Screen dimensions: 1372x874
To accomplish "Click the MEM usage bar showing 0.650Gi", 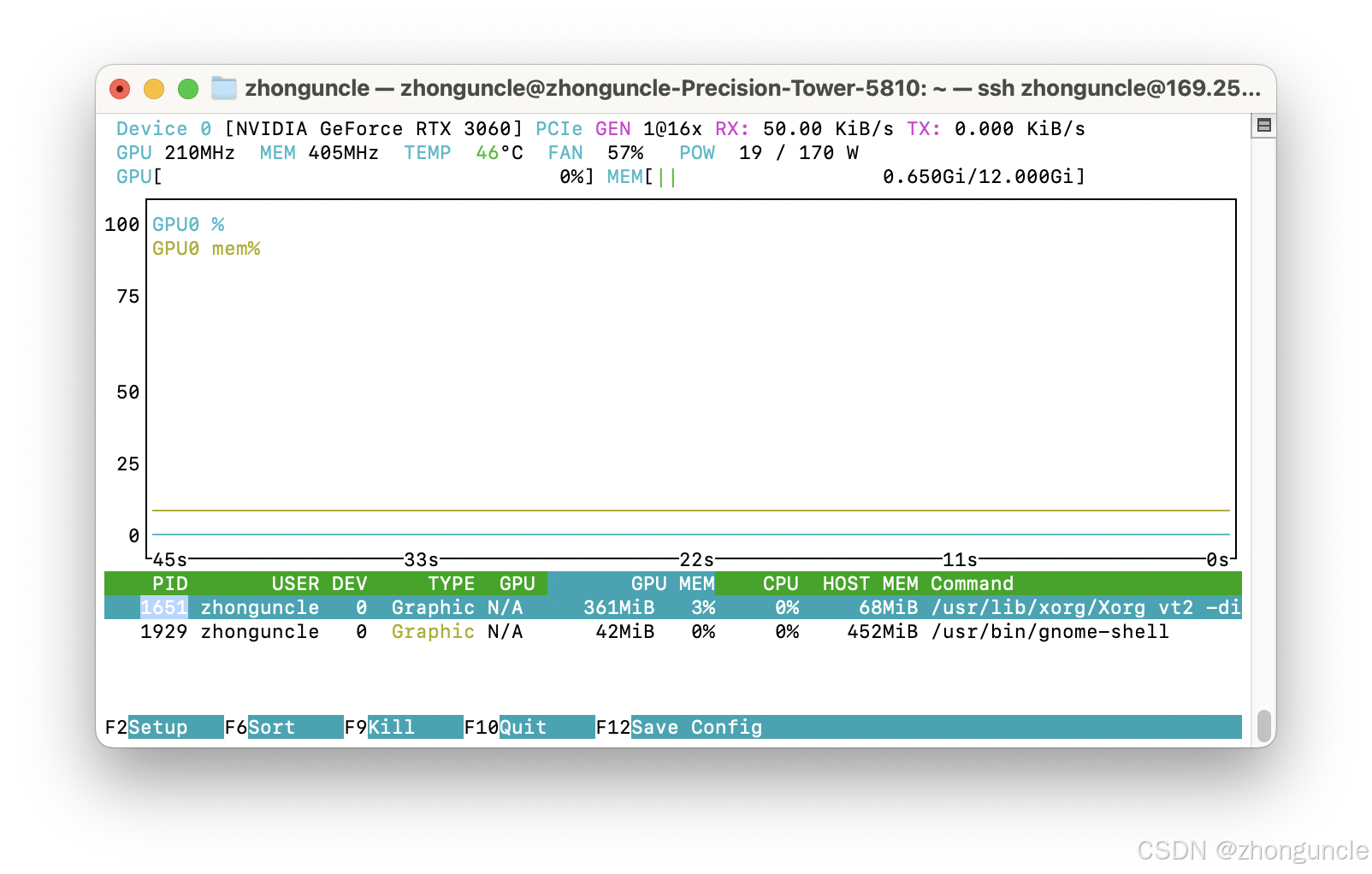I will [x=847, y=177].
